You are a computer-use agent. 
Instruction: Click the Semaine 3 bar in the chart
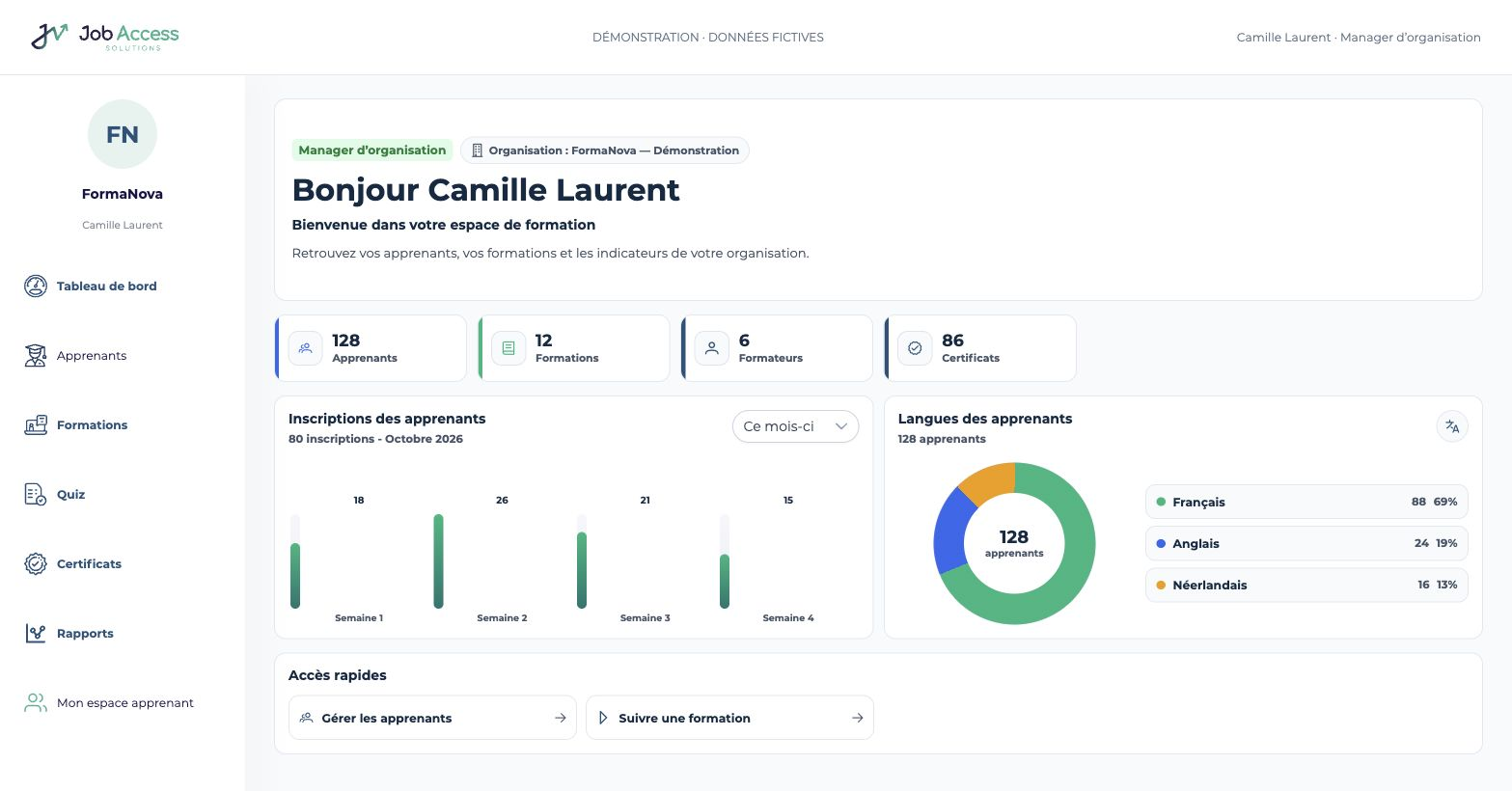582,570
